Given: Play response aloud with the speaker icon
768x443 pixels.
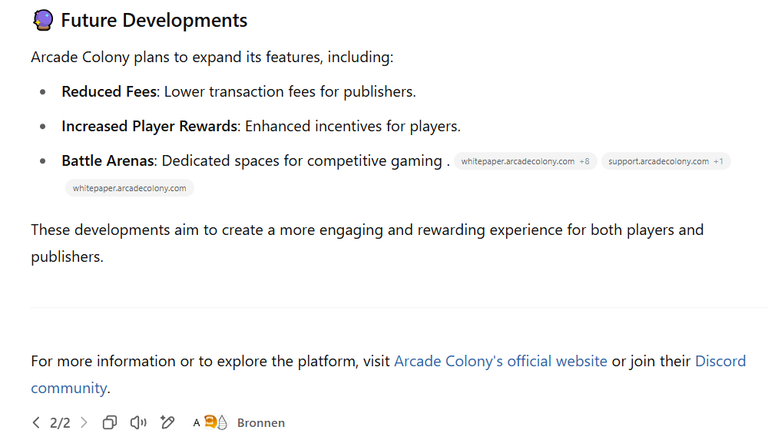Looking at the screenshot, I should pos(138,422).
